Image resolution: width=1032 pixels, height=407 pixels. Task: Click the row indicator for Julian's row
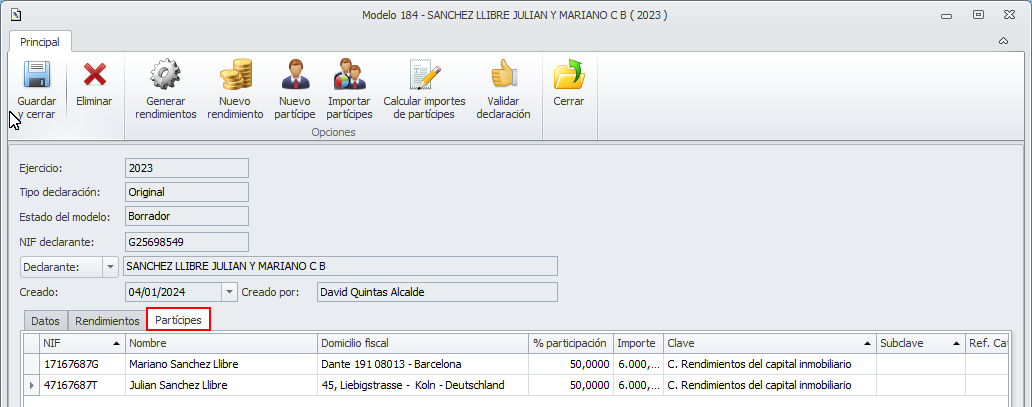pos(32,385)
